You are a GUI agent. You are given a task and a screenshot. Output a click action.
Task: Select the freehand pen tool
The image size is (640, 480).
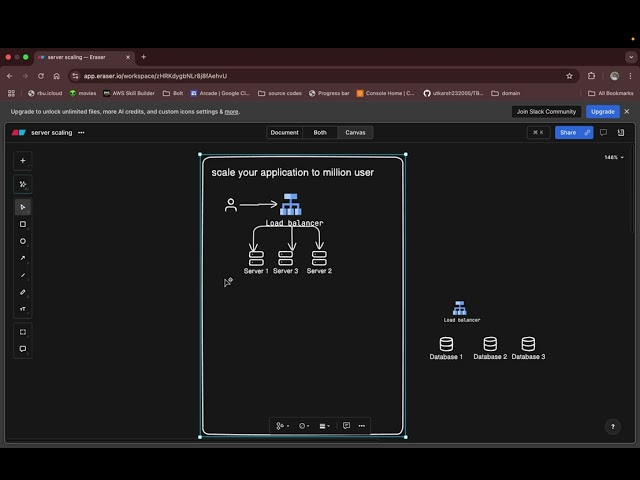tap(23, 292)
